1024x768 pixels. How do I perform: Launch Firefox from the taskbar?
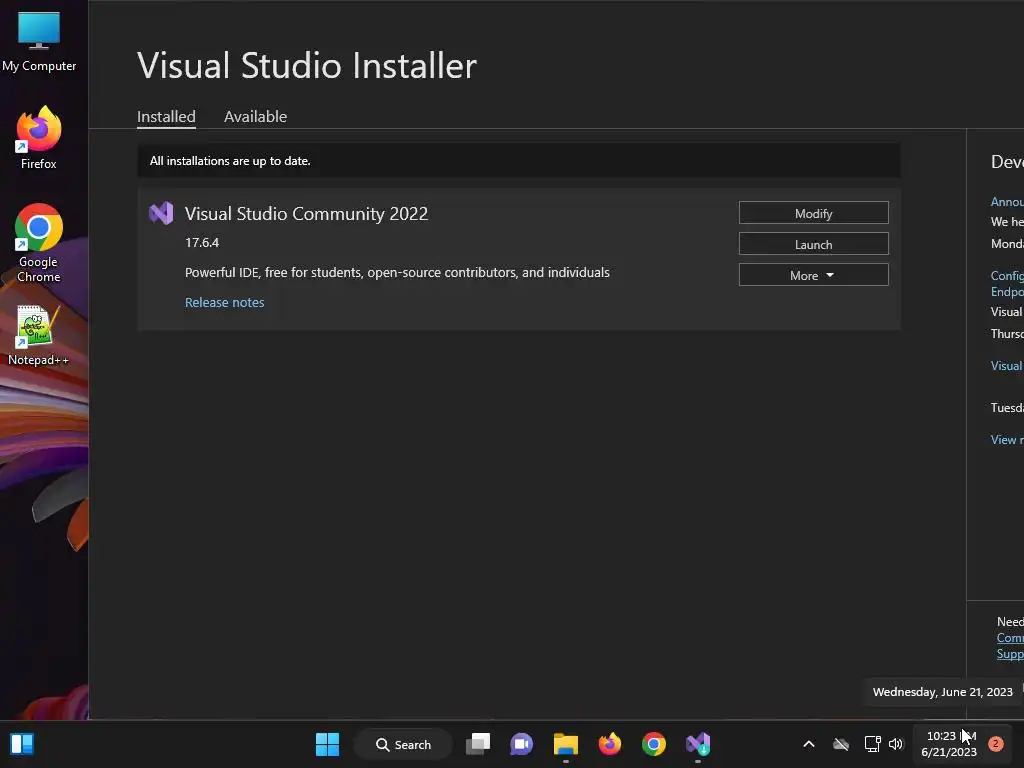coord(610,744)
